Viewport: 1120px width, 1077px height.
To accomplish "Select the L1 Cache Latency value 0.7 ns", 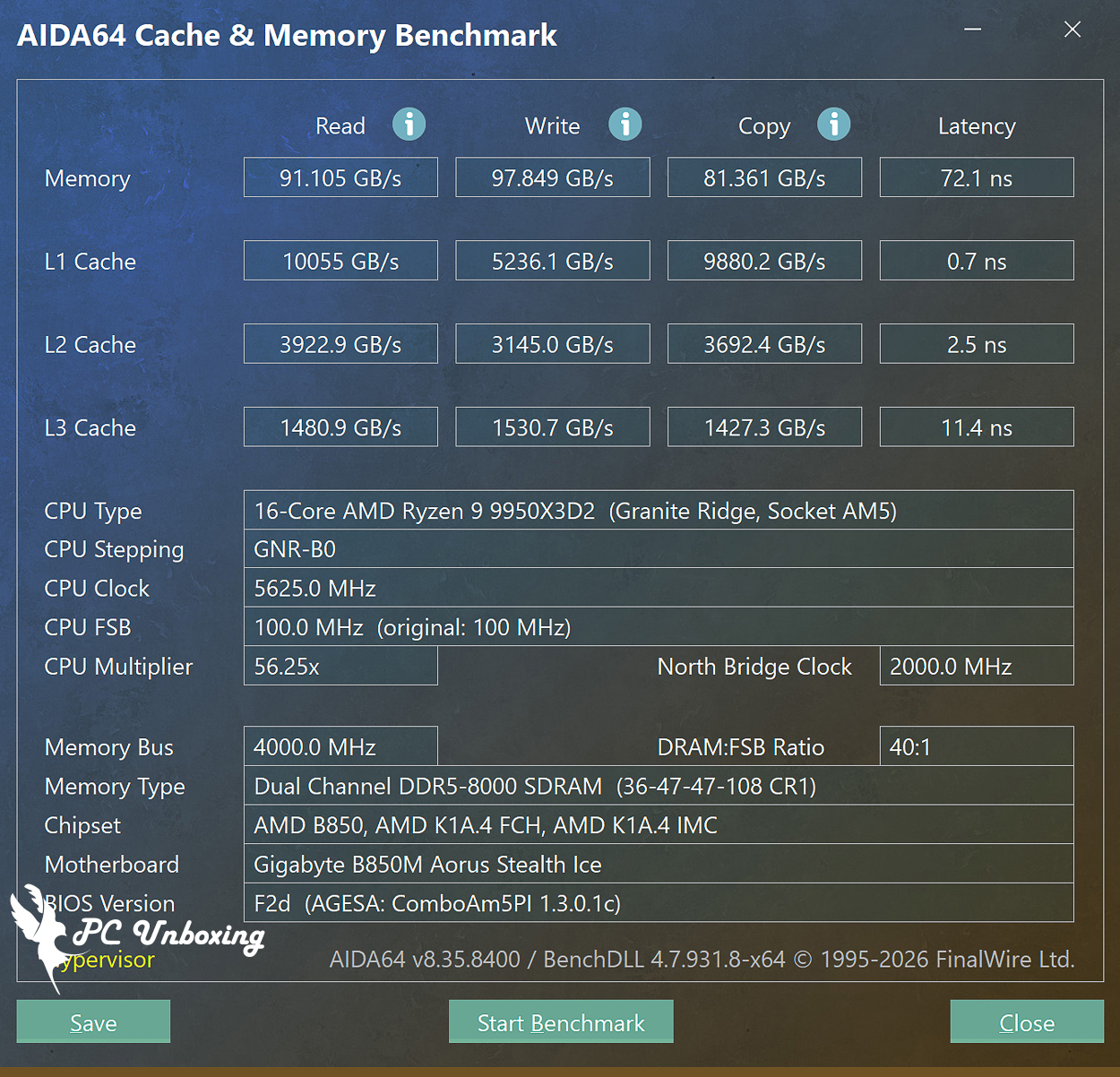I will tap(977, 261).
